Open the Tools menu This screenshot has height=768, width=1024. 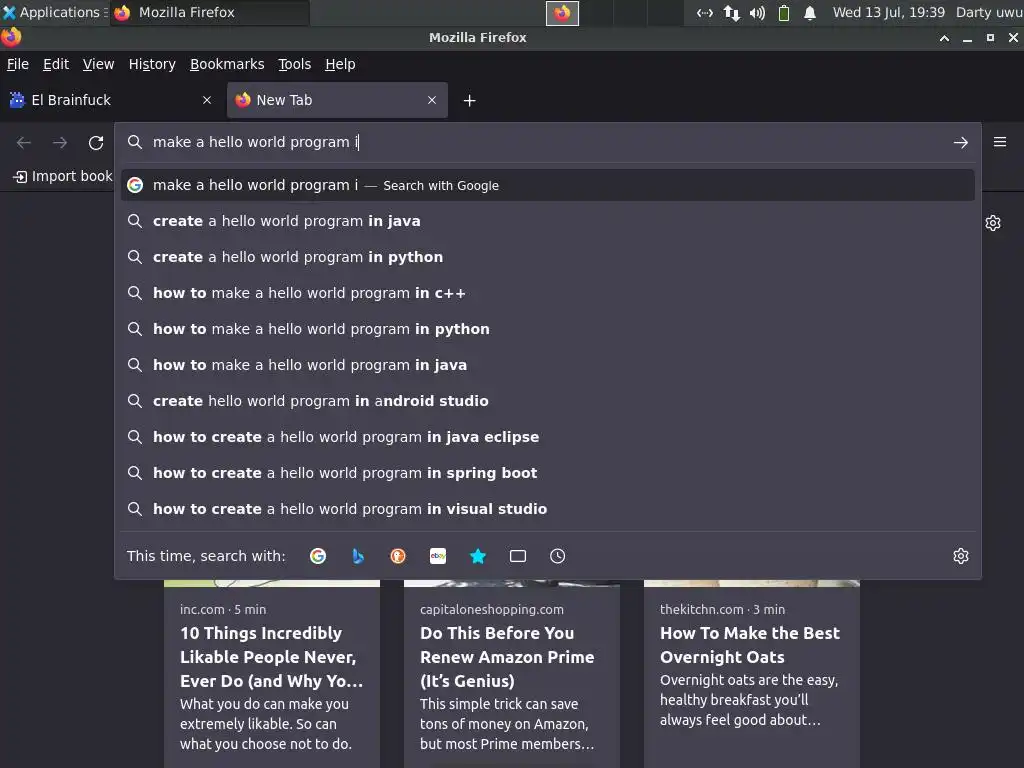point(295,64)
